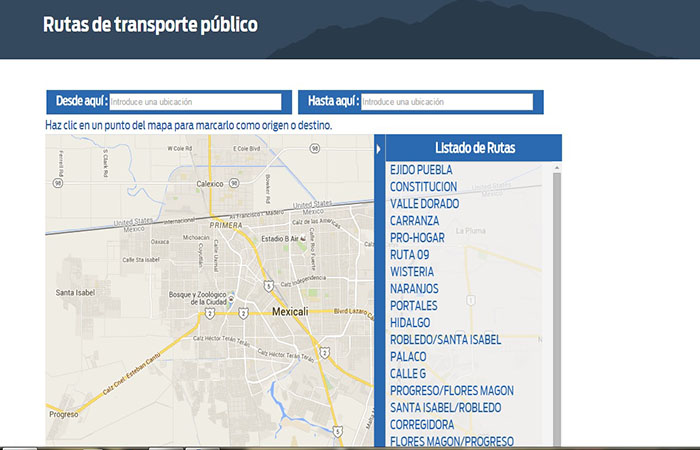Click the Calexico label on the map
This screenshot has width=700, height=450.
click(210, 184)
